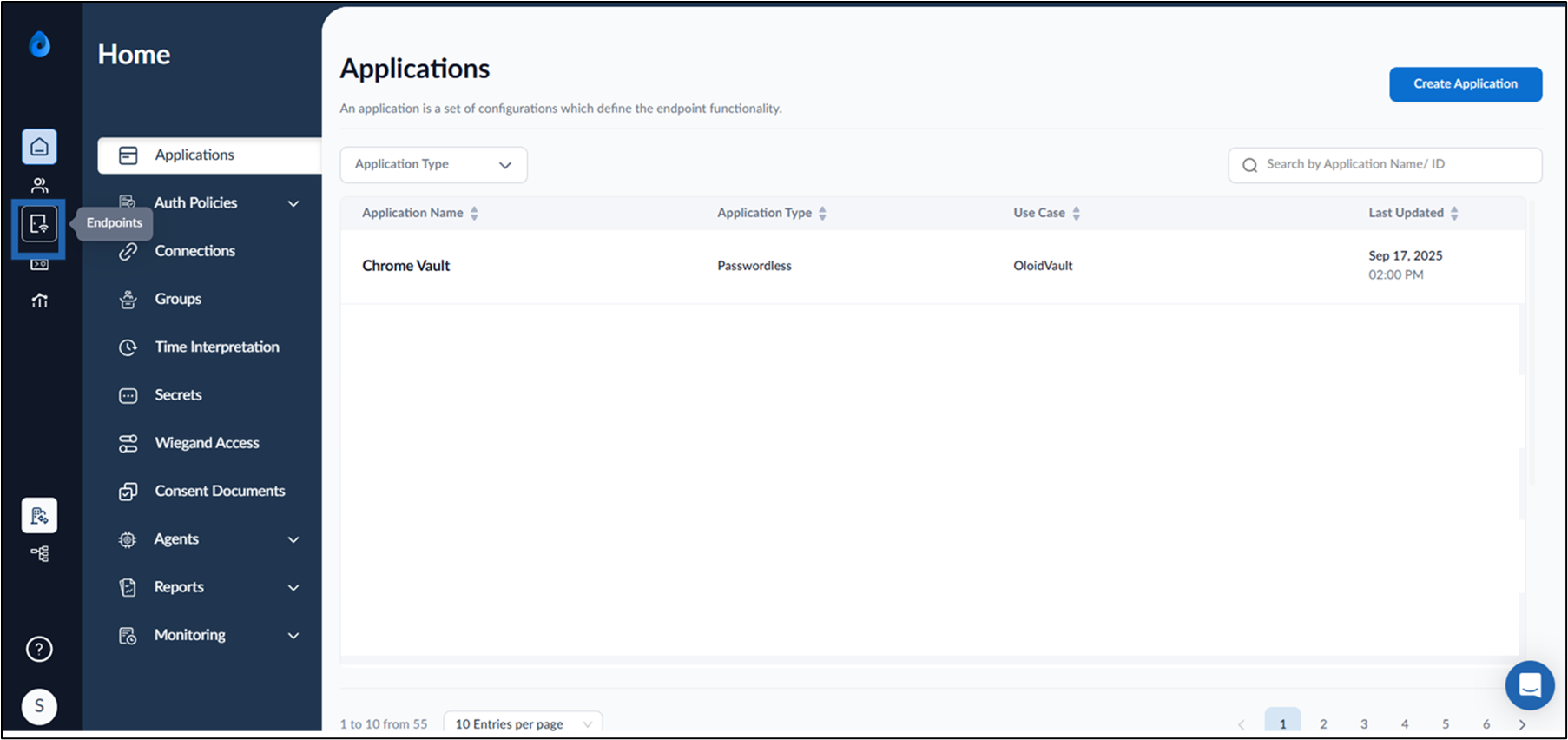Go to page 5

pyautogui.click(x=1446, y=723)
